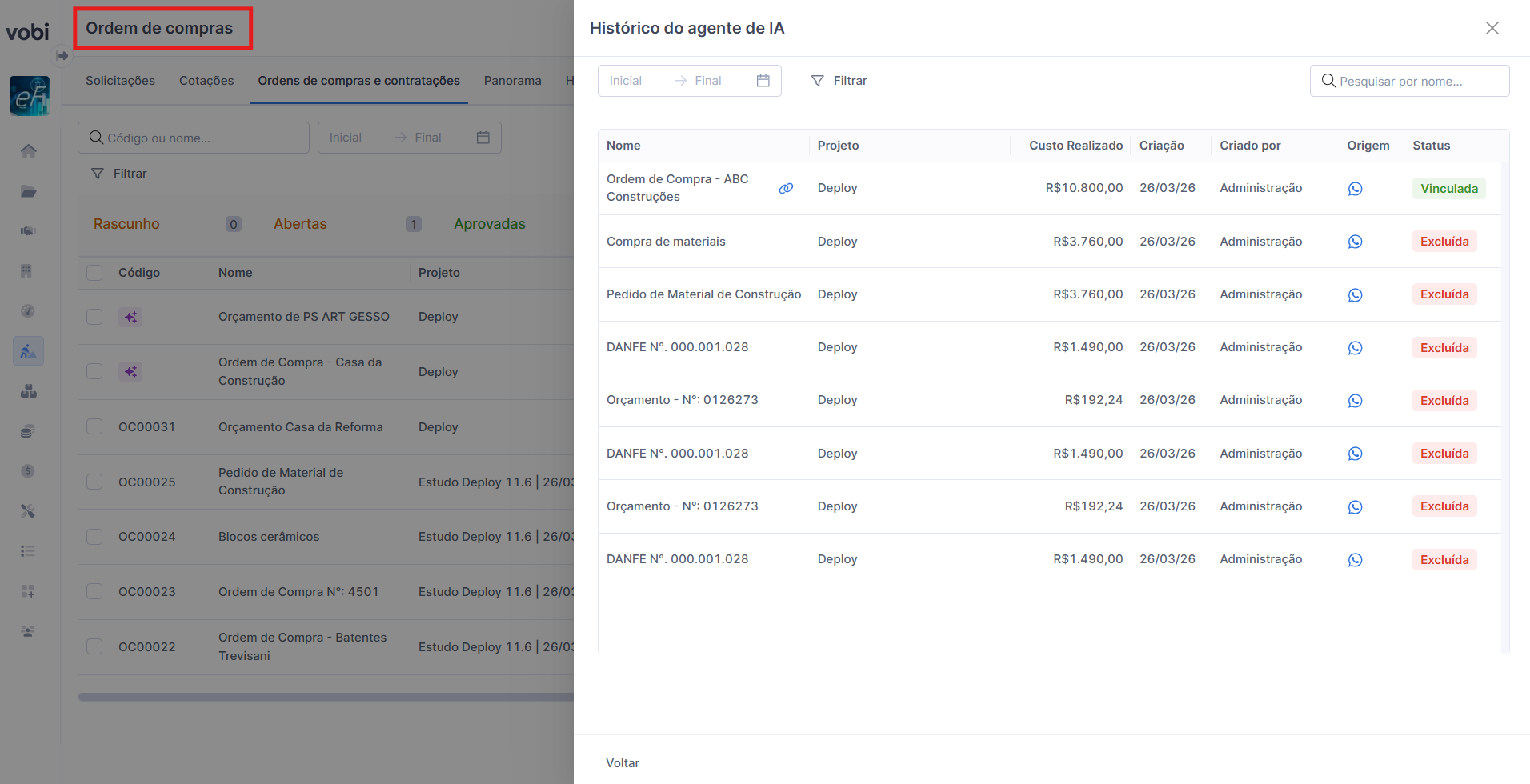This screenshot has height=784, width=1530.
Task: Click Filtrar on the orders page
Action: point(119,174)
